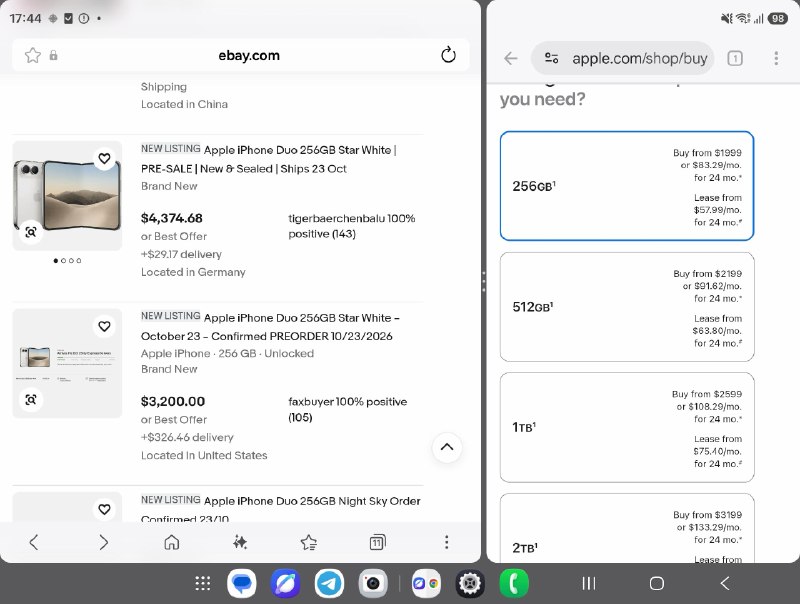Open Messages from the taskbar
Viewport: 800px width, 604px height.
(x=241, y=583)
